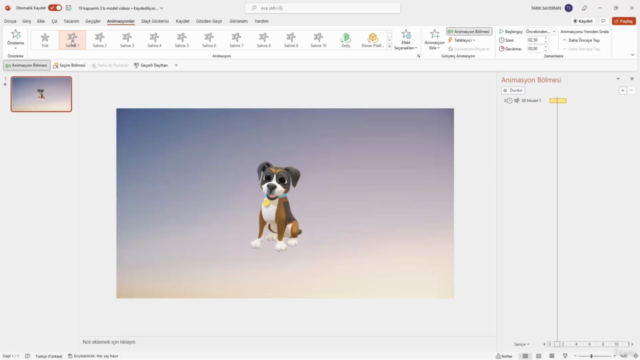Click the yellow animation timeline bar
Viewport: 640px width, 360px height.
(x=558, y=100)
